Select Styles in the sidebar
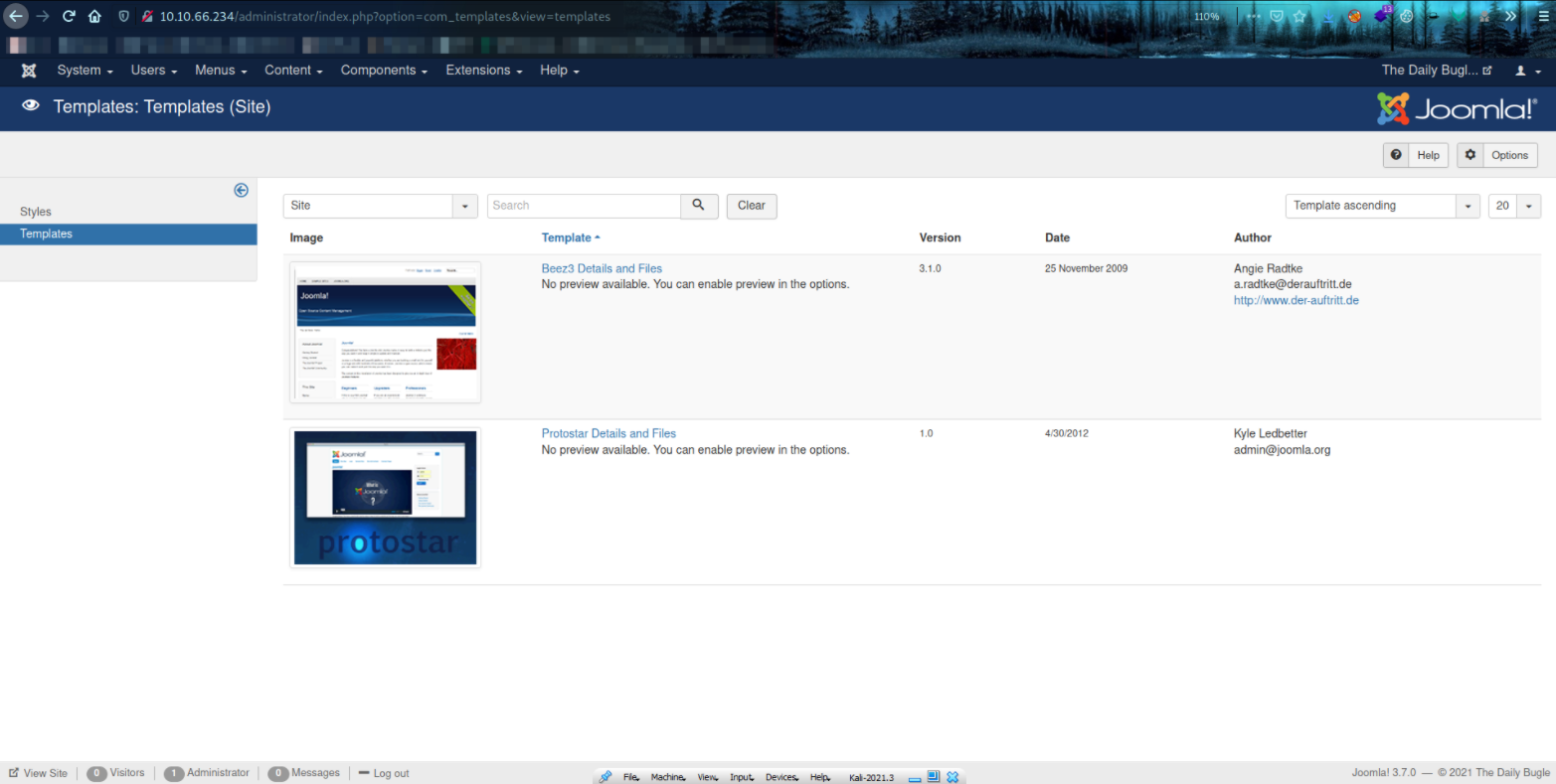1556x784 pixels. 36,212
